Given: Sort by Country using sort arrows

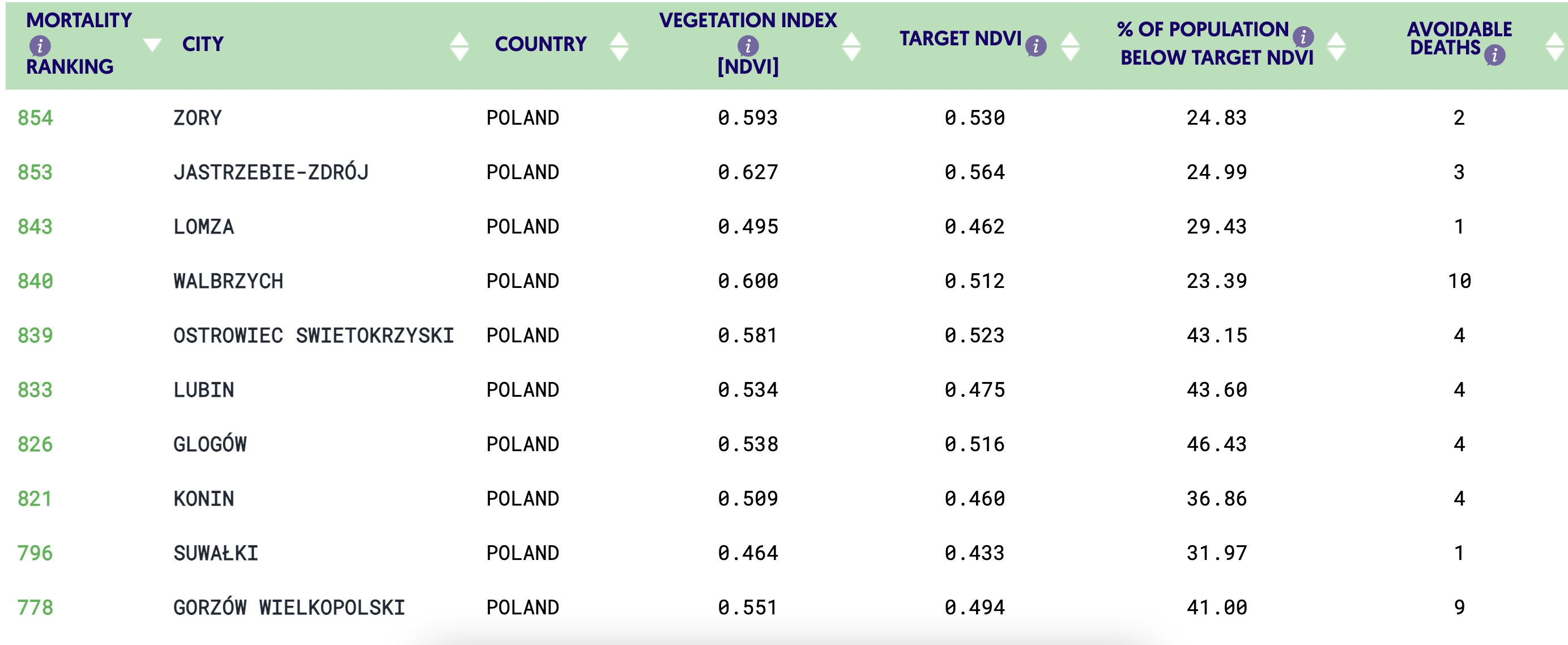Looking at the screenshot, I should tap(619, 46).
